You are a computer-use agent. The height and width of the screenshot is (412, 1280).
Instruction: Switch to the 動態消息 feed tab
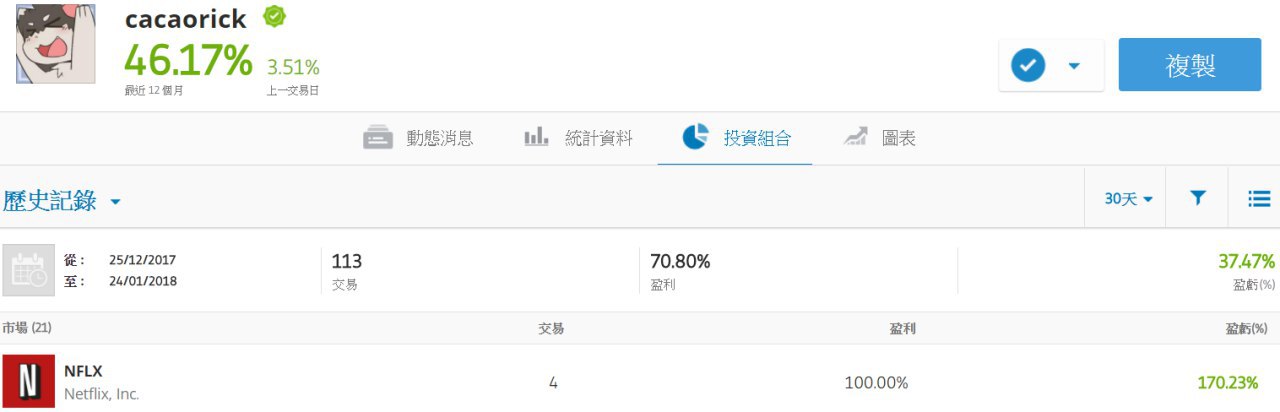coord(439,138)
